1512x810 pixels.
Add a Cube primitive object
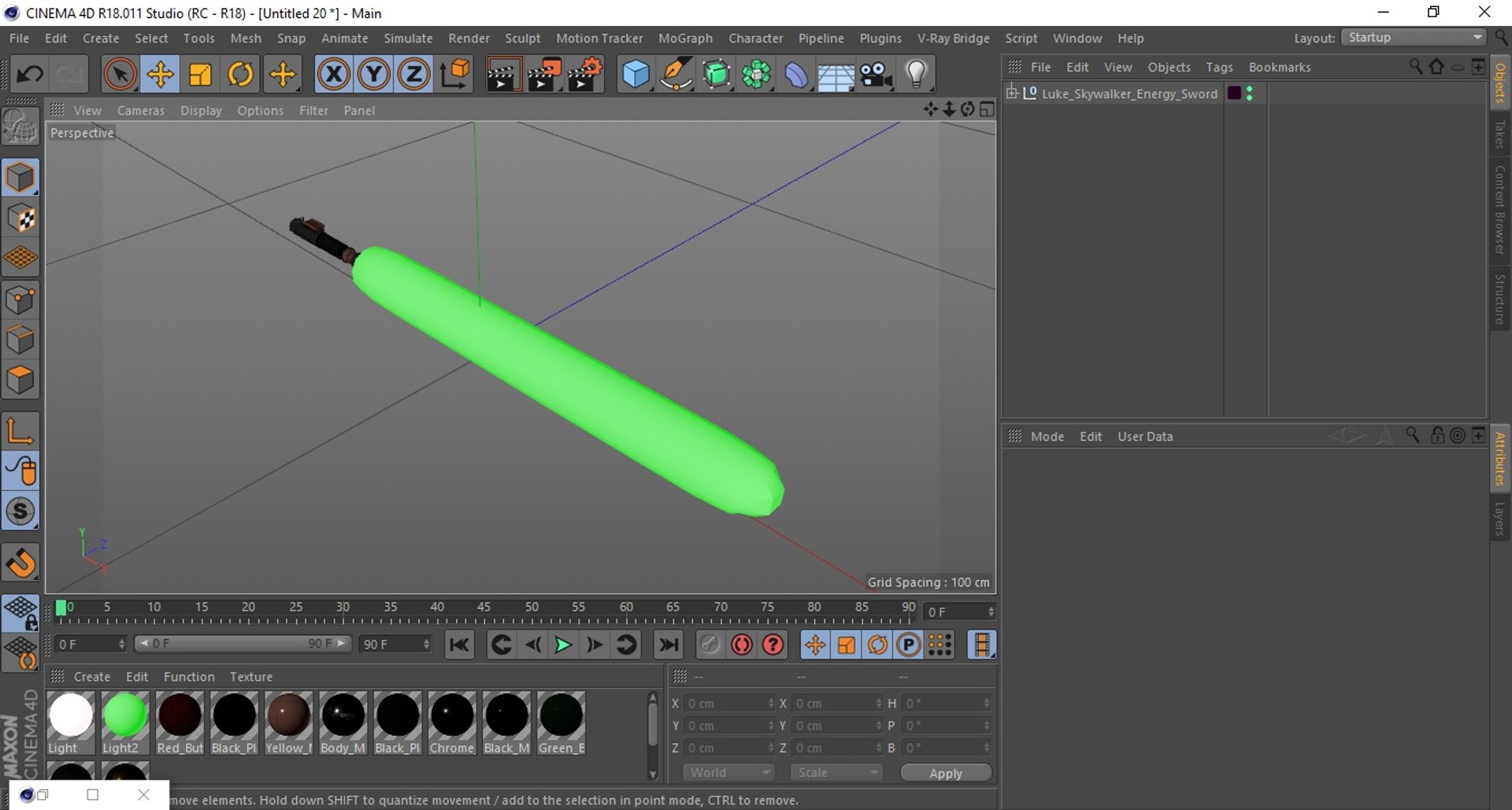(x=636, y=75)
